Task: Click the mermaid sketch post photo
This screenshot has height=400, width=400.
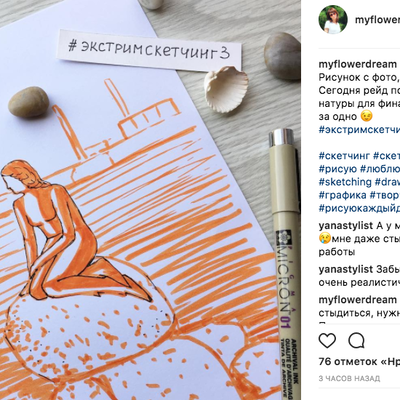Action: pyautogui.click(x=150, y=200)
